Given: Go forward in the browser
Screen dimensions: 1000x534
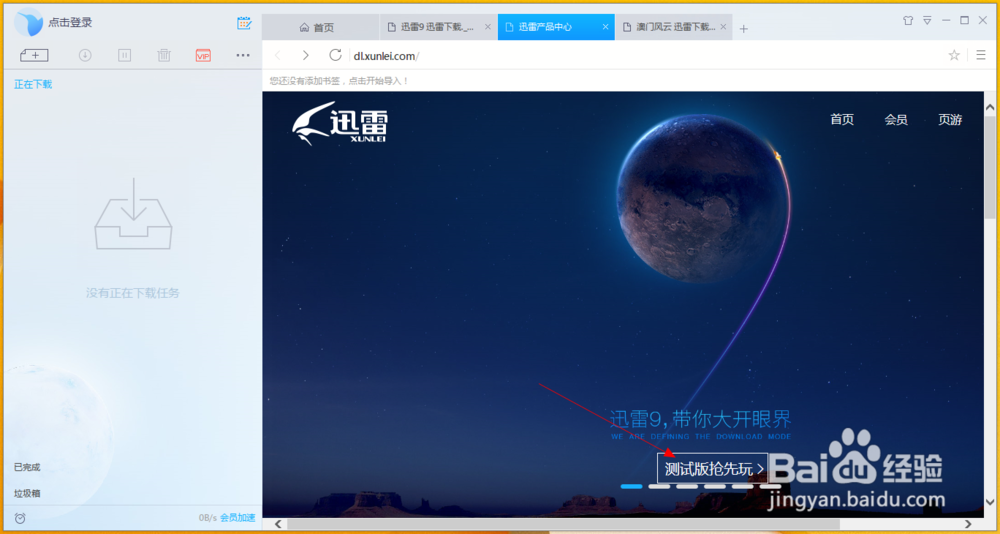Looking at the screenshot, I should pos(306,56).
